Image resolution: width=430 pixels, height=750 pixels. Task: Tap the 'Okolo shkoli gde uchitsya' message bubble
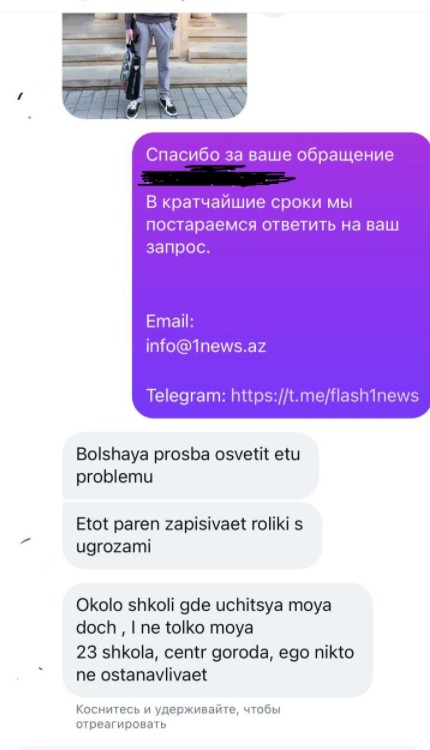pos(218,640)
